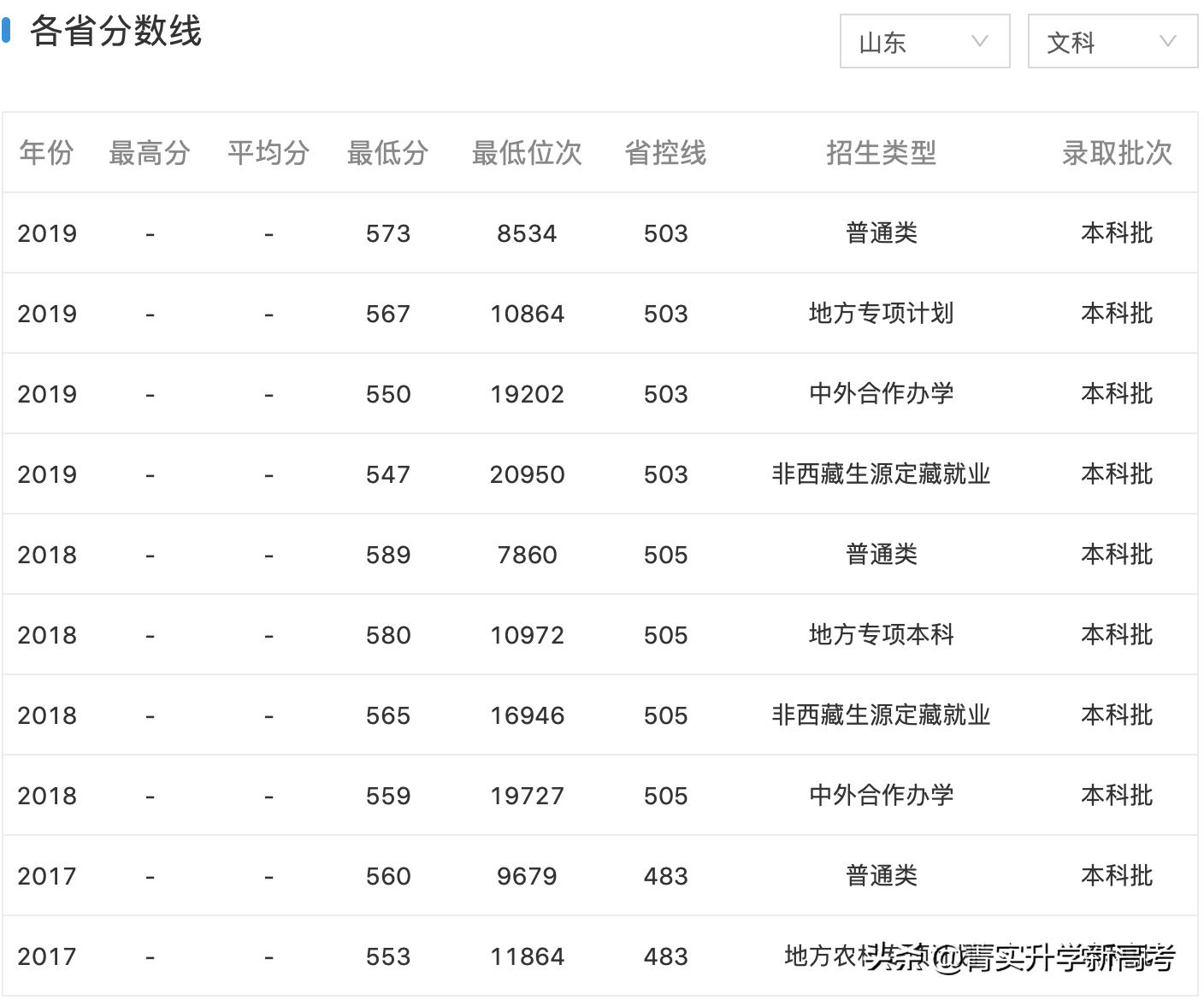Select the 2019 普通类 row
Image resolution: width=1204 pixels, height=1000 pixels.
click(599, 232)
